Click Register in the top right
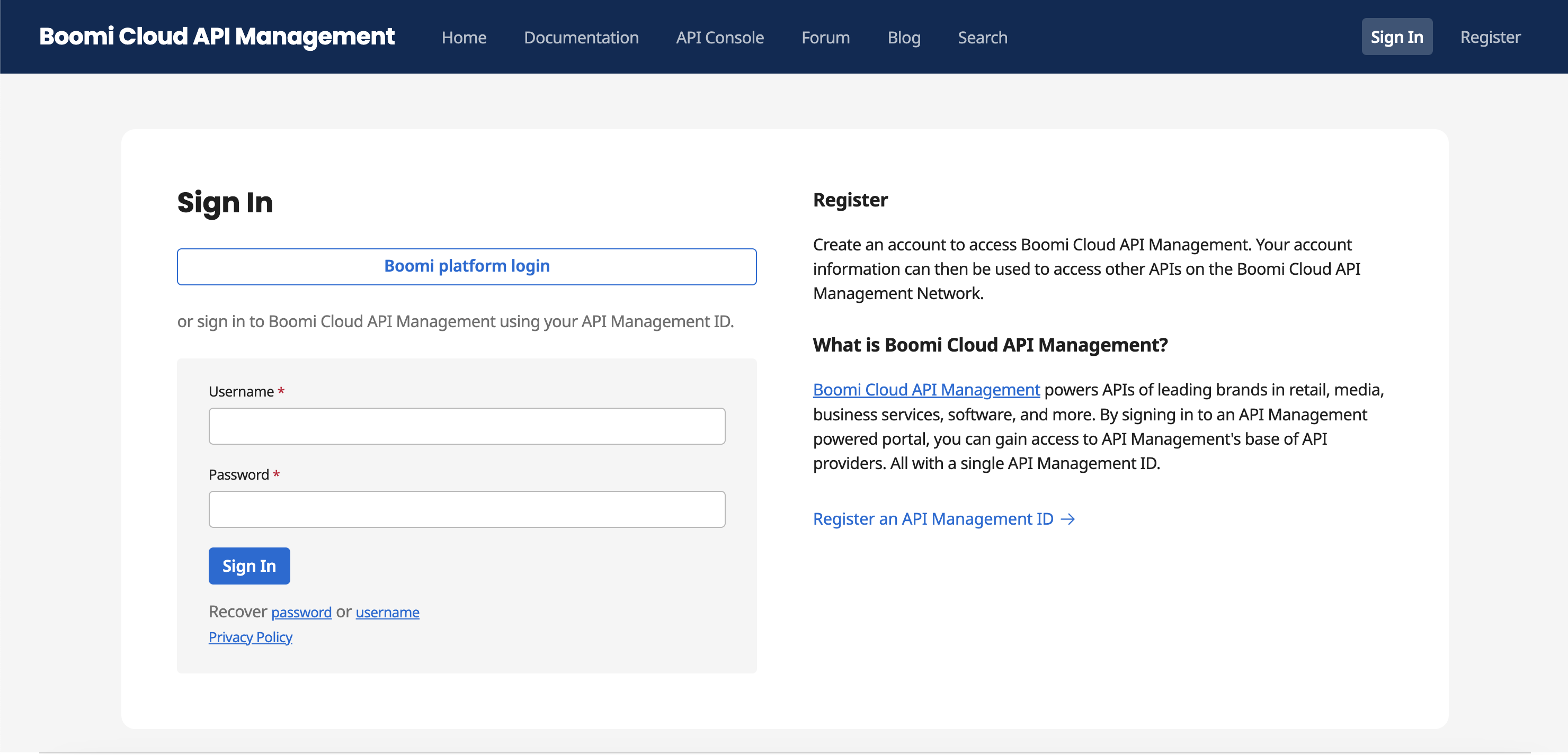The width and height of the screenshot is (1568, 755). tap(1490, 37)
